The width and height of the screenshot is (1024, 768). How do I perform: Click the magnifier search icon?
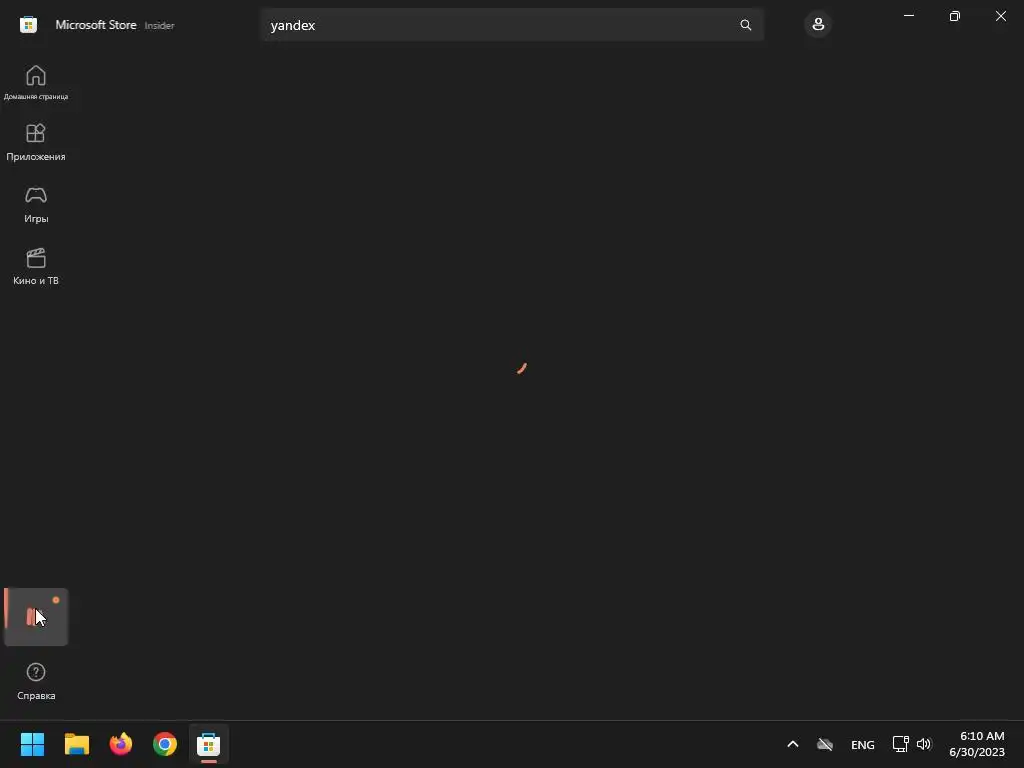[746, 25]
